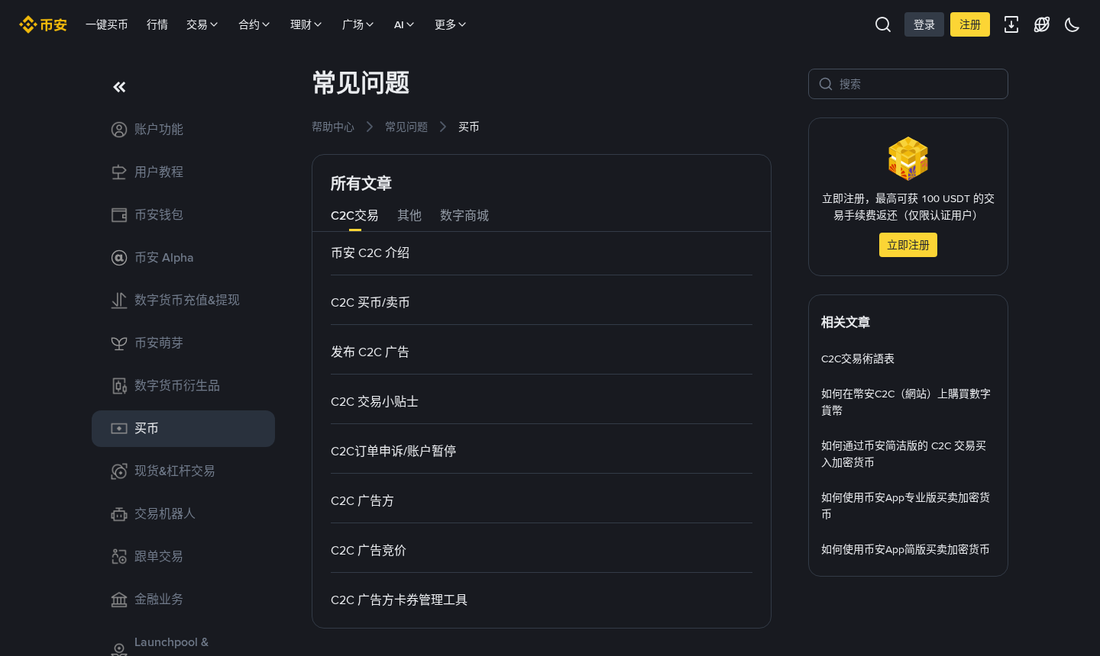1100x656 pixels.
Task: Click the Binance 币安 logo
Action: 43,25
